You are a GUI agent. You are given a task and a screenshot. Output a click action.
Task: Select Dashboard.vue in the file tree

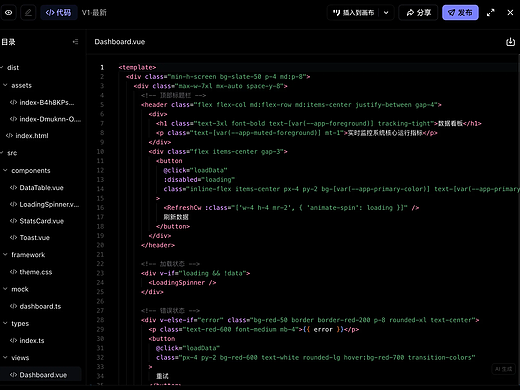point(41,375)
